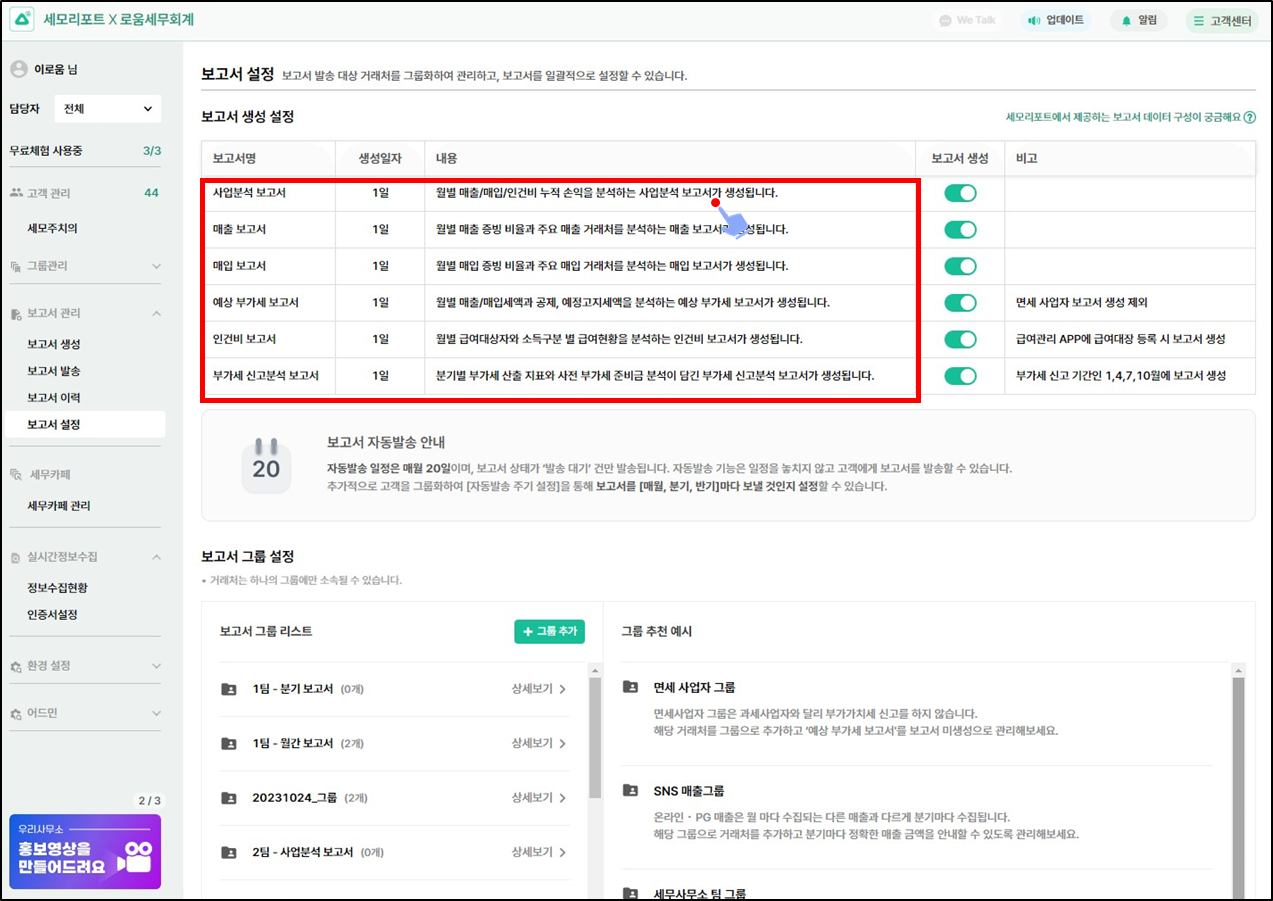This screenshot has height=901, width=1273.
Task: Open We Talk chat
Action: (967, 20)
